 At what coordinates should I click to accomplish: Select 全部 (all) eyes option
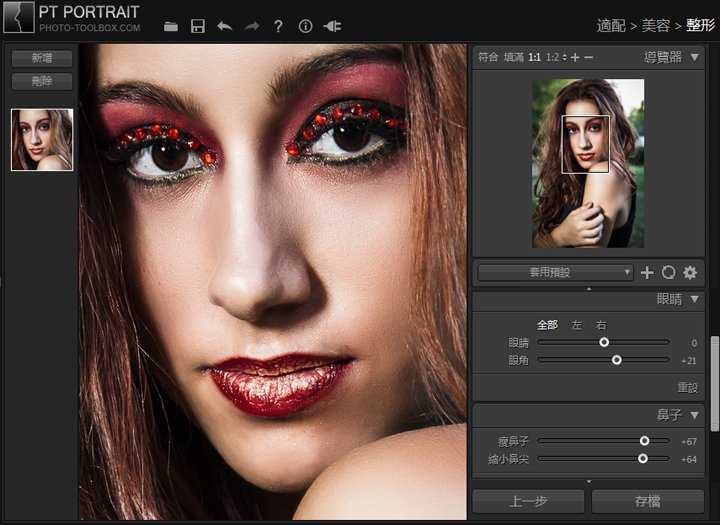coord(547,325)
